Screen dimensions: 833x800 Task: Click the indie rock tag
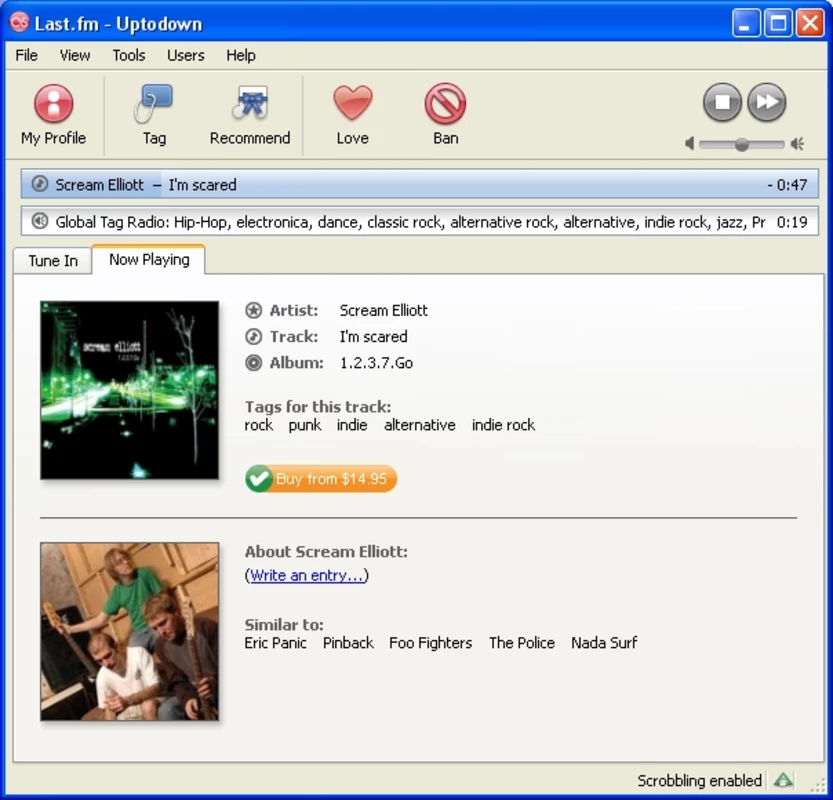[x=504, y=425]
